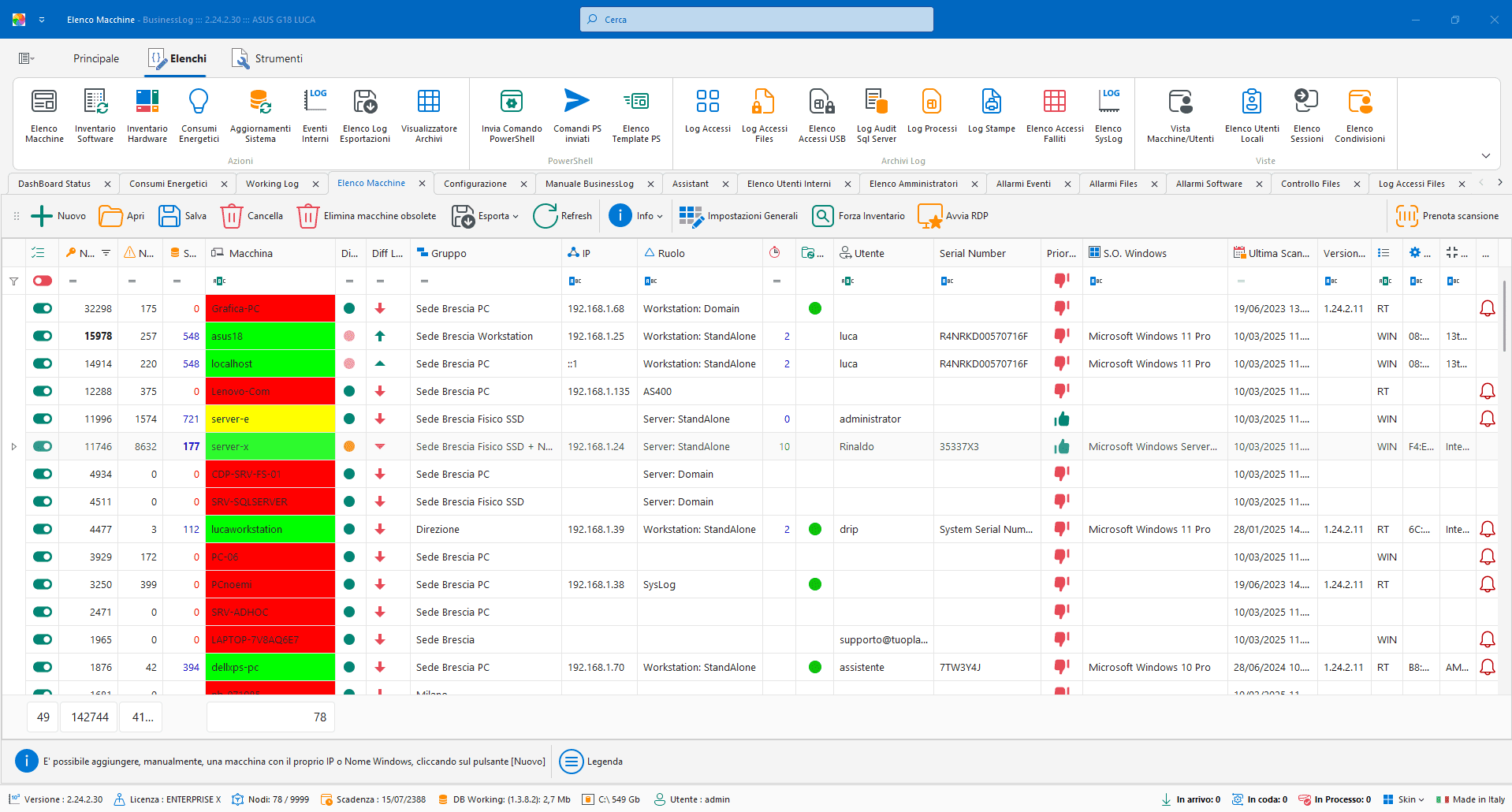
Task: Open Elenco Accessi Falliti
Action: [x=1055, y=116]
